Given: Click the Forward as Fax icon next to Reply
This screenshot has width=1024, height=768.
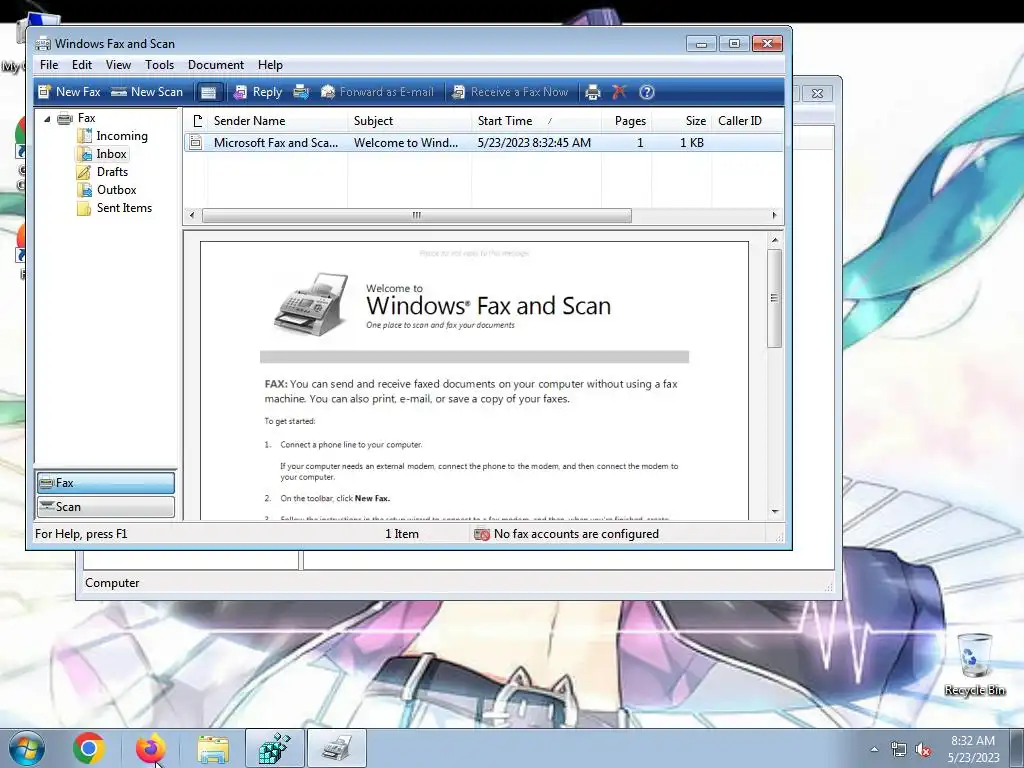Looking at the screenshot, I should click(301, 92).
